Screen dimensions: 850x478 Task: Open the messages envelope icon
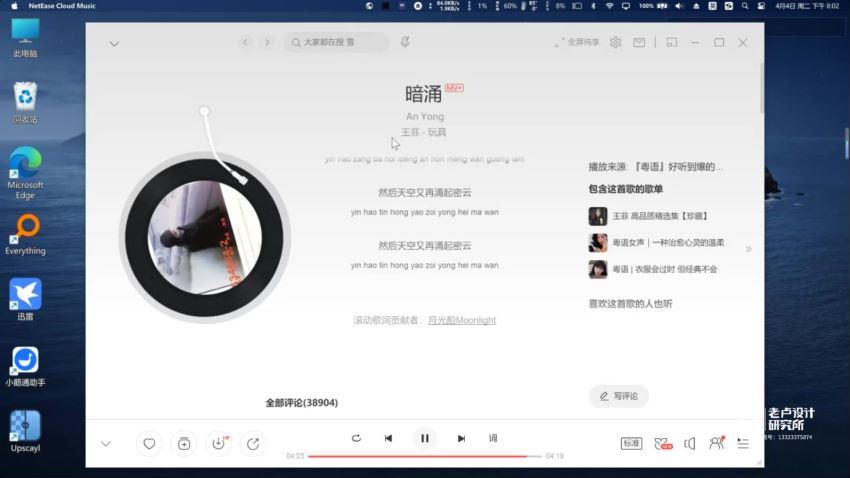point(639,42)
